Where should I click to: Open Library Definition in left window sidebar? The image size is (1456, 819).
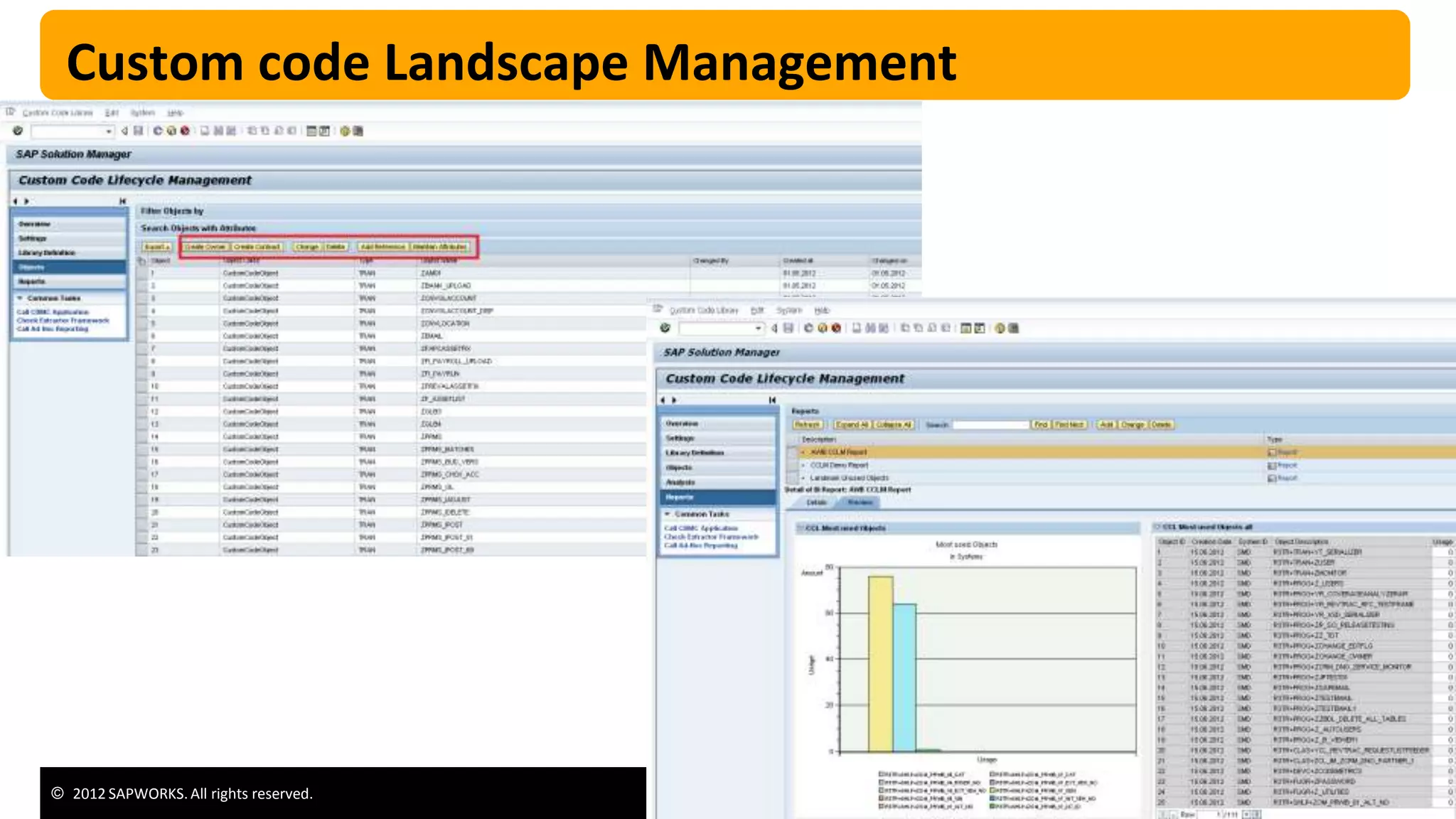coord(68,252)
